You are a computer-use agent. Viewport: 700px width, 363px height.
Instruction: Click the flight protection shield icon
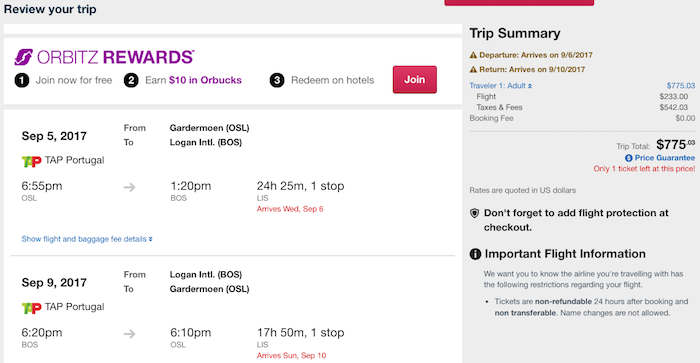(x=475, y=213)
